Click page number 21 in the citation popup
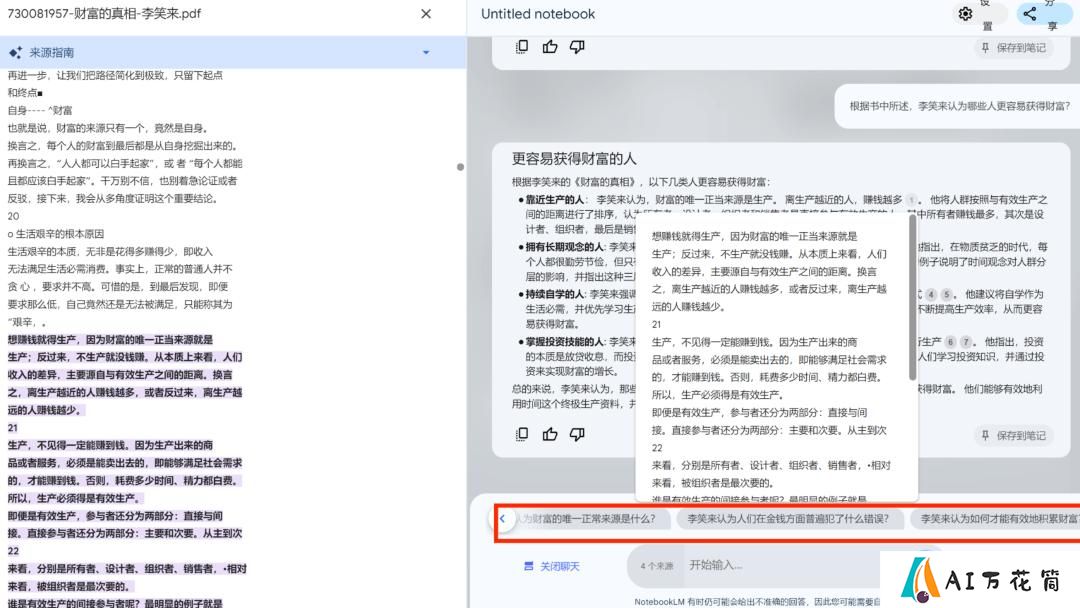The width and height of the screenshot is (1080, 608). 656,324
